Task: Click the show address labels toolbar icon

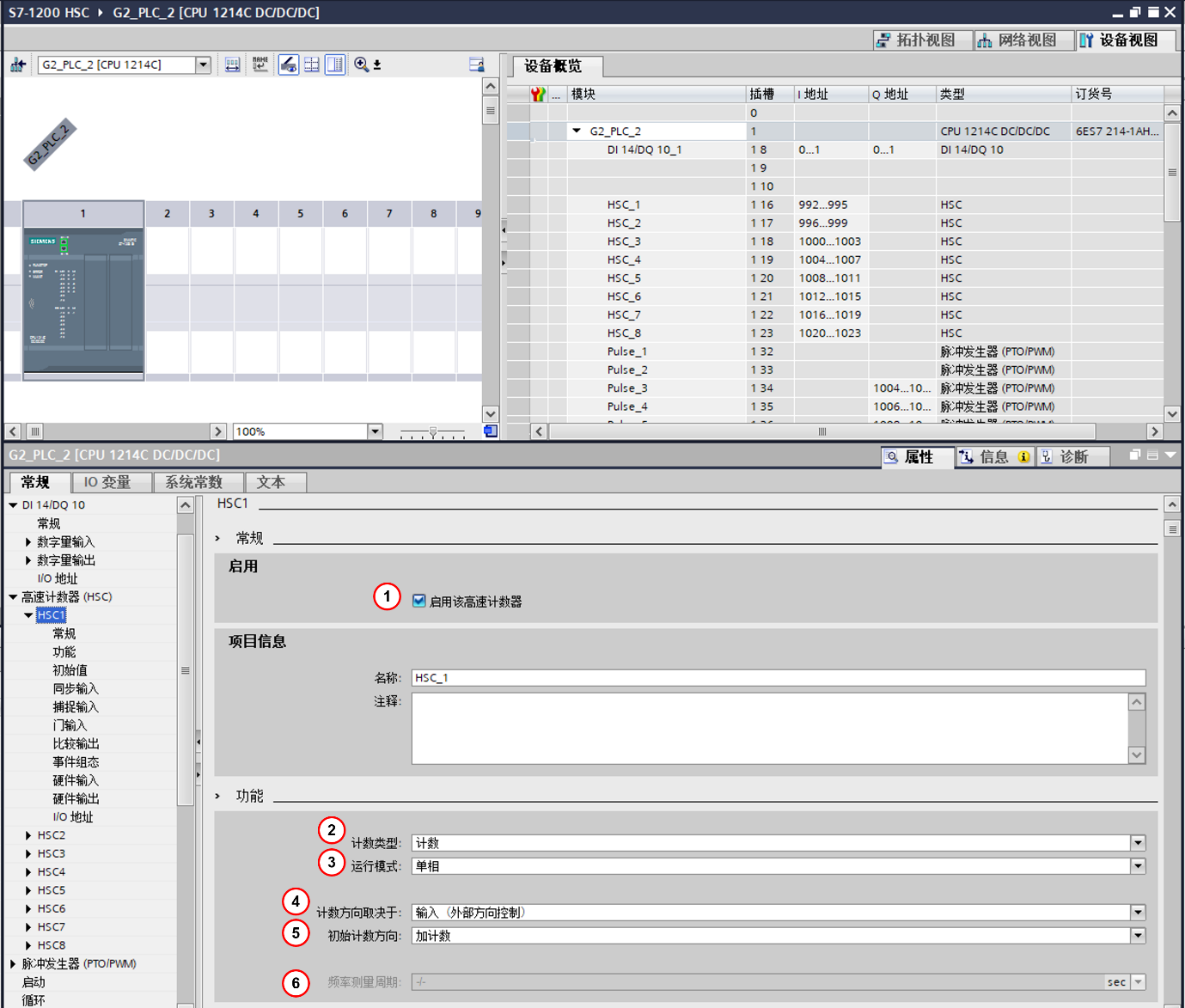Action: (232, 64)
